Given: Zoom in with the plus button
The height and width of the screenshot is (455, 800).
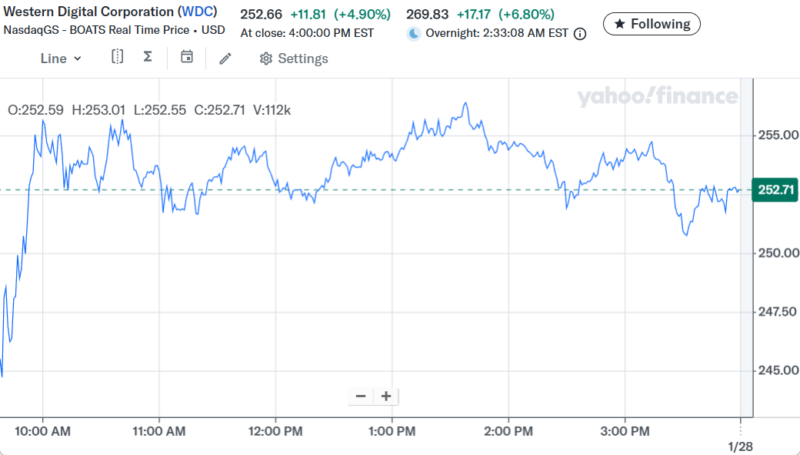Looking at the screenshot, I should (386, 396).
